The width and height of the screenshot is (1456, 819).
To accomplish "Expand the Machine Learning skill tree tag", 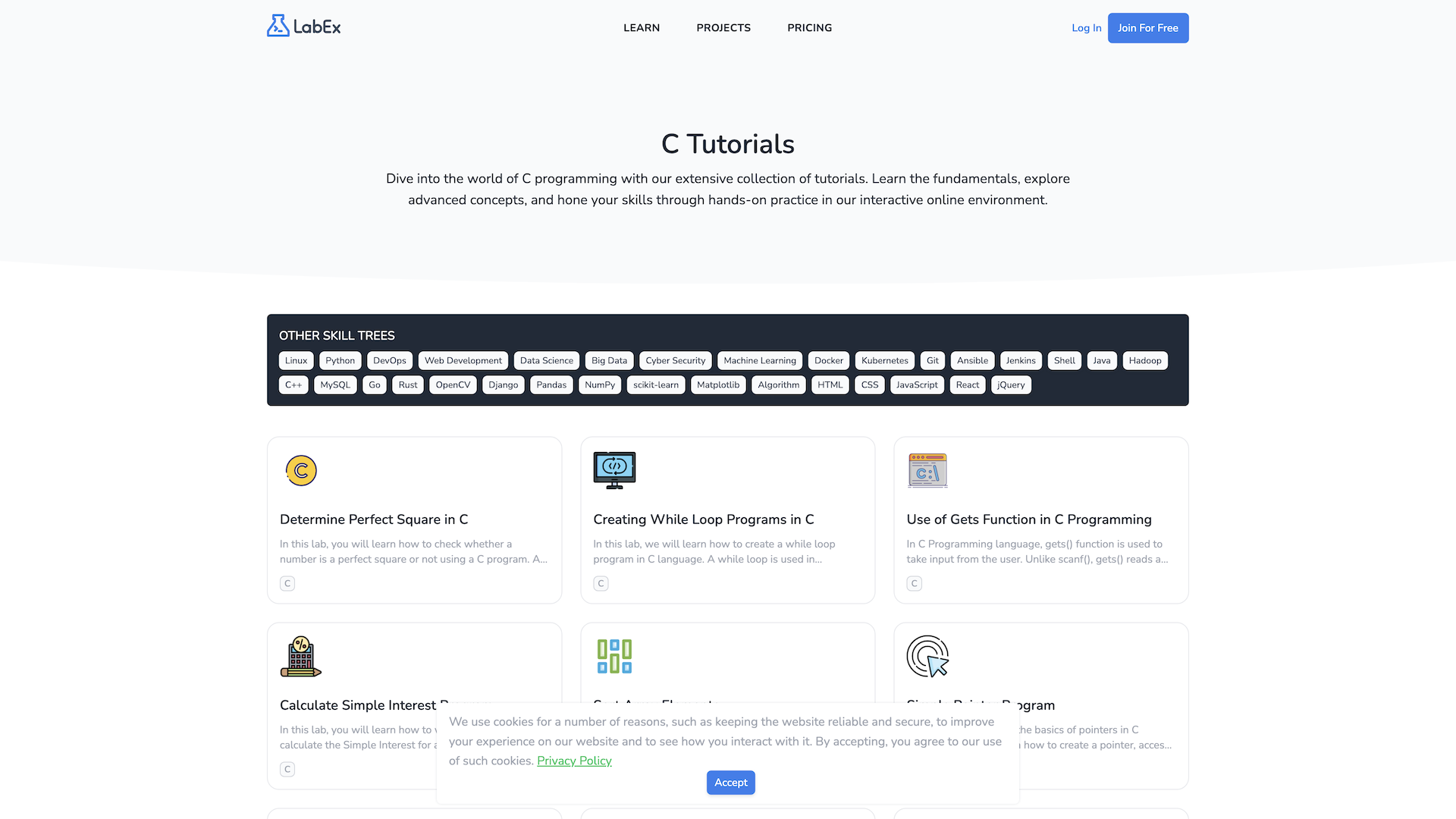I will click(x=760, y=360).
